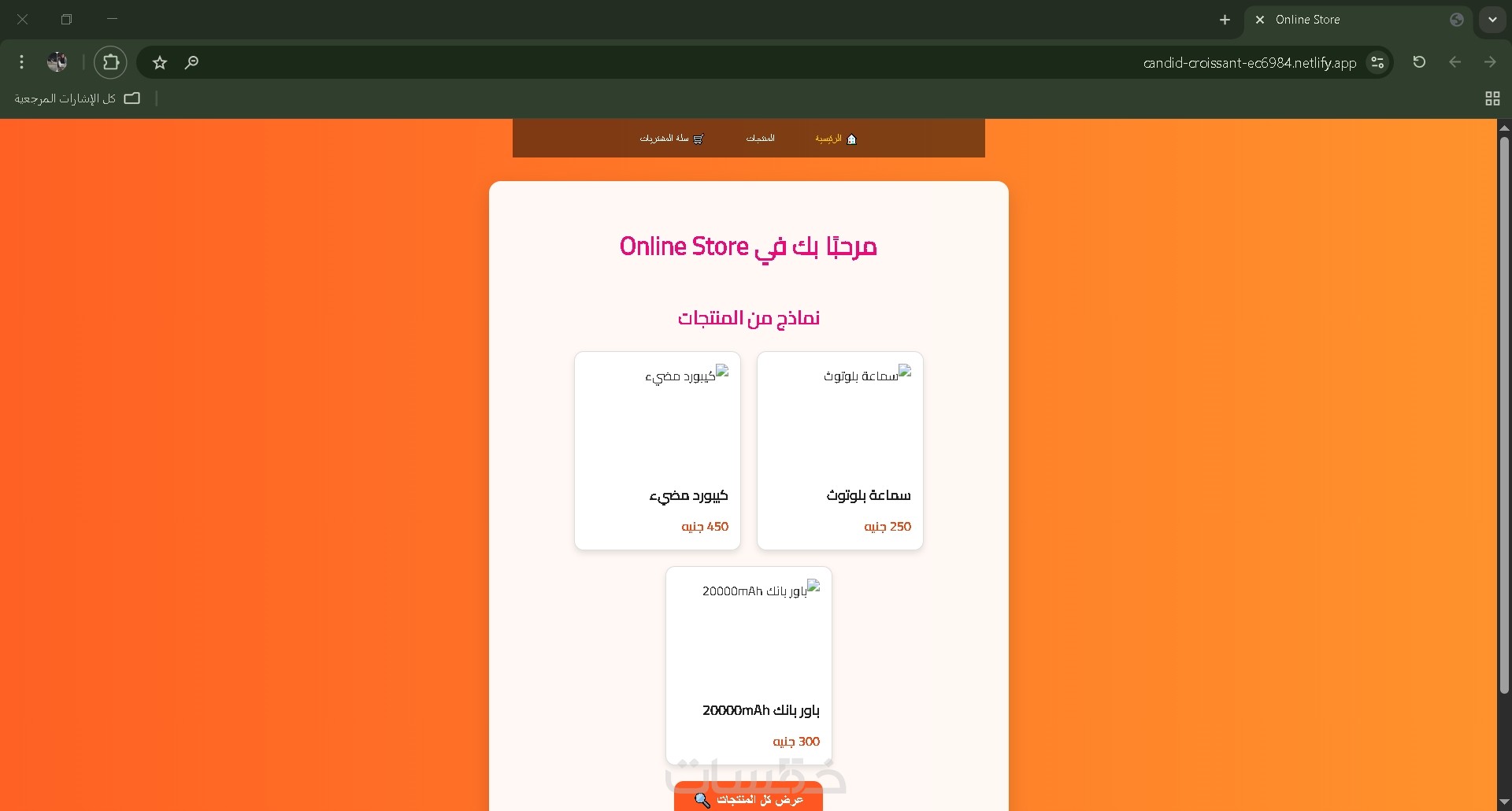Click the cart icon in the navbar

tap(698, 139)
